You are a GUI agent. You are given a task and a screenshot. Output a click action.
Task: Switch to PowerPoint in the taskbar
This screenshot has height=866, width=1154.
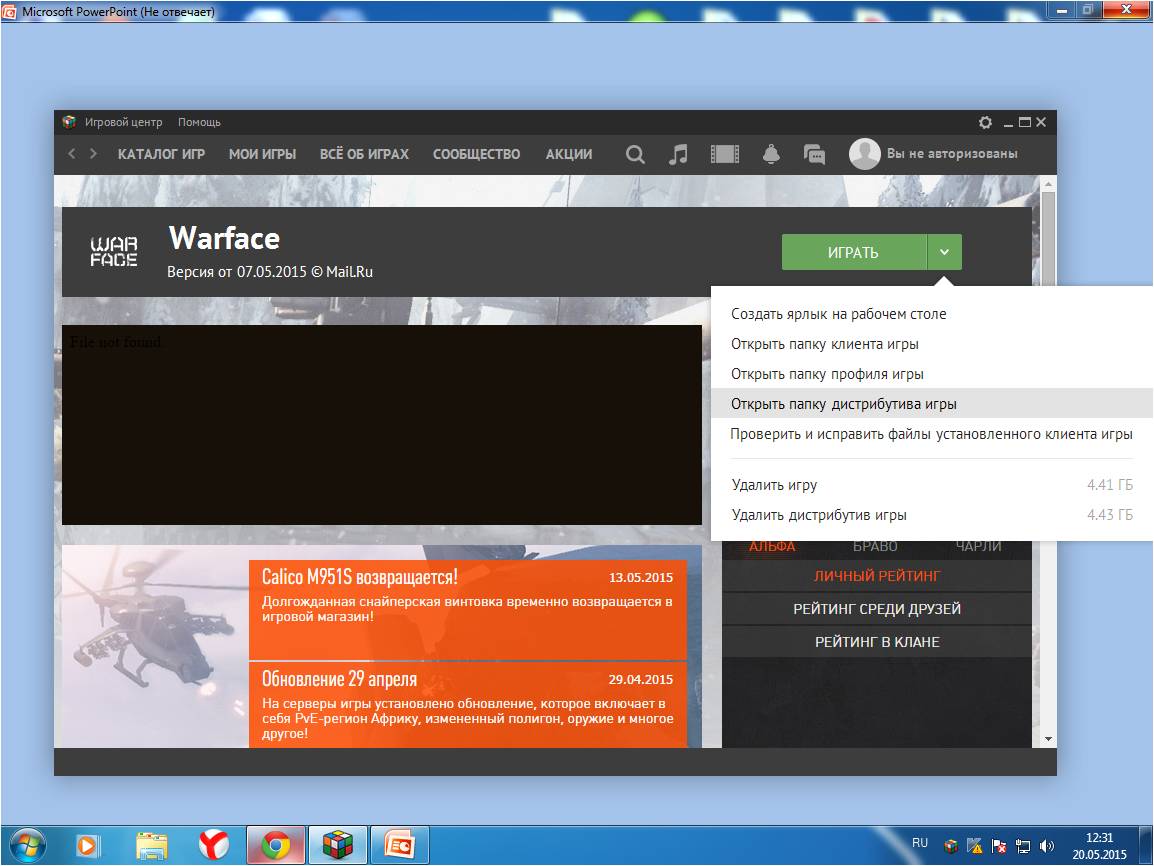point(400,845)
